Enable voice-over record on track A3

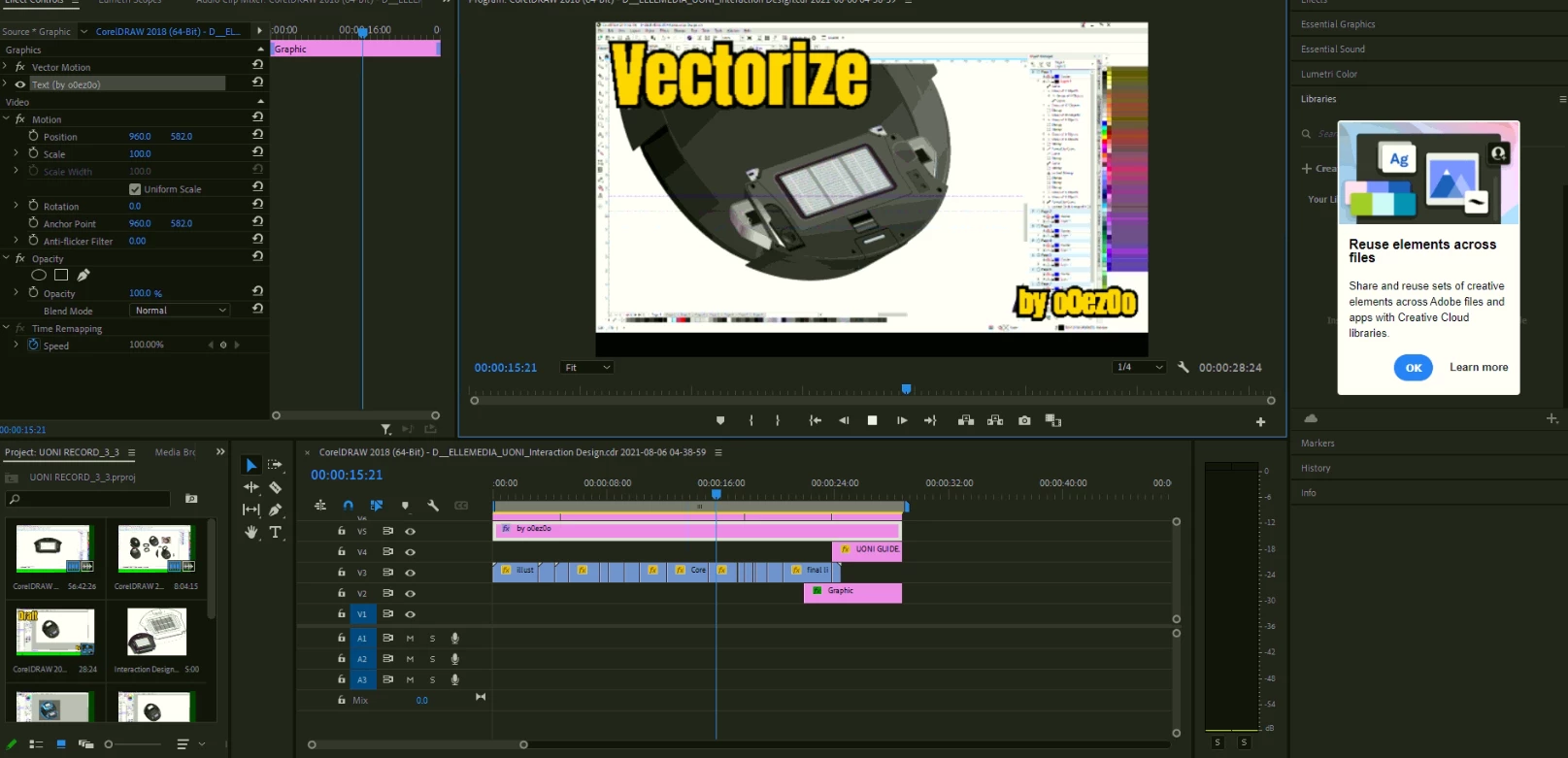coord(454,679)
